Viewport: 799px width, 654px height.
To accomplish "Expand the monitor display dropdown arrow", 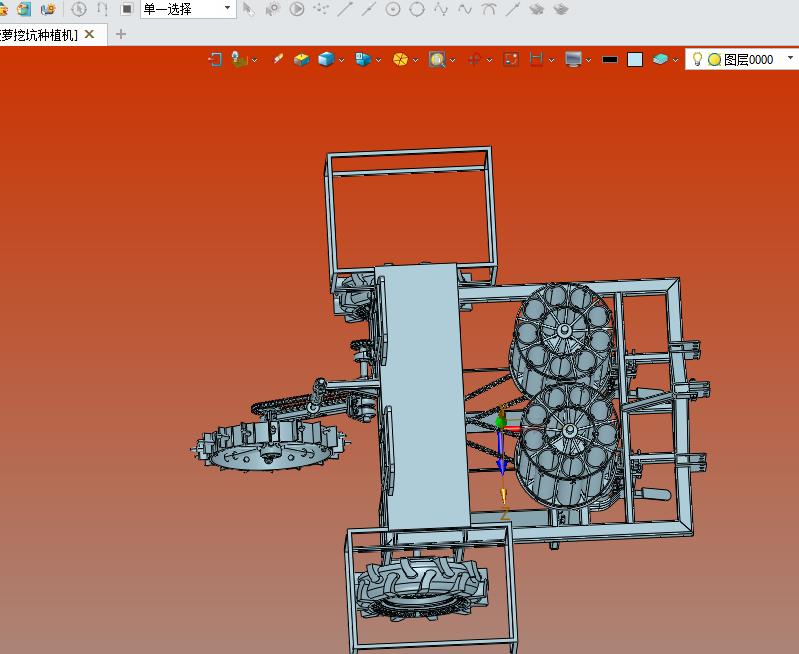I will (x=589, y=60).
